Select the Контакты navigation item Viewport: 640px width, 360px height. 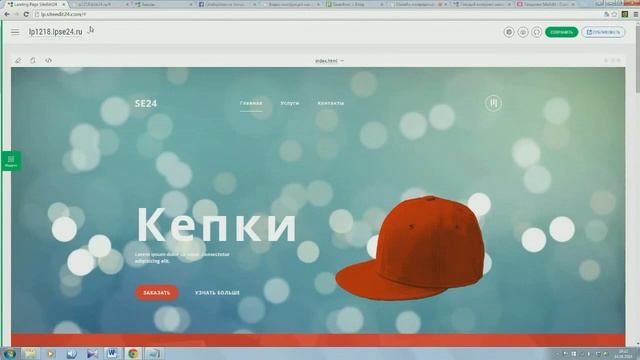331,103
